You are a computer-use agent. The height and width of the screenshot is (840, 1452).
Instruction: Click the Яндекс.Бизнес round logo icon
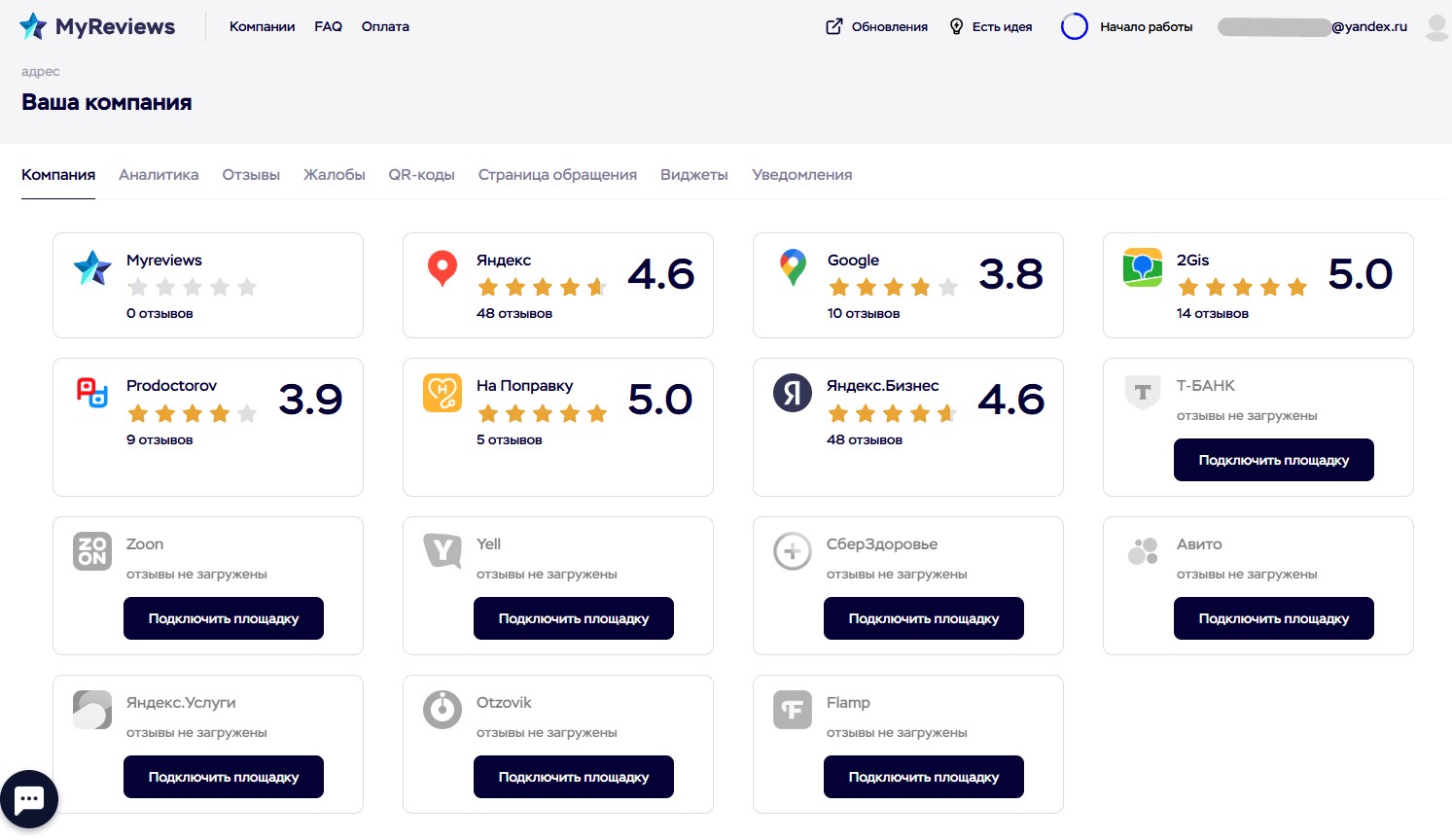[793, 393]
